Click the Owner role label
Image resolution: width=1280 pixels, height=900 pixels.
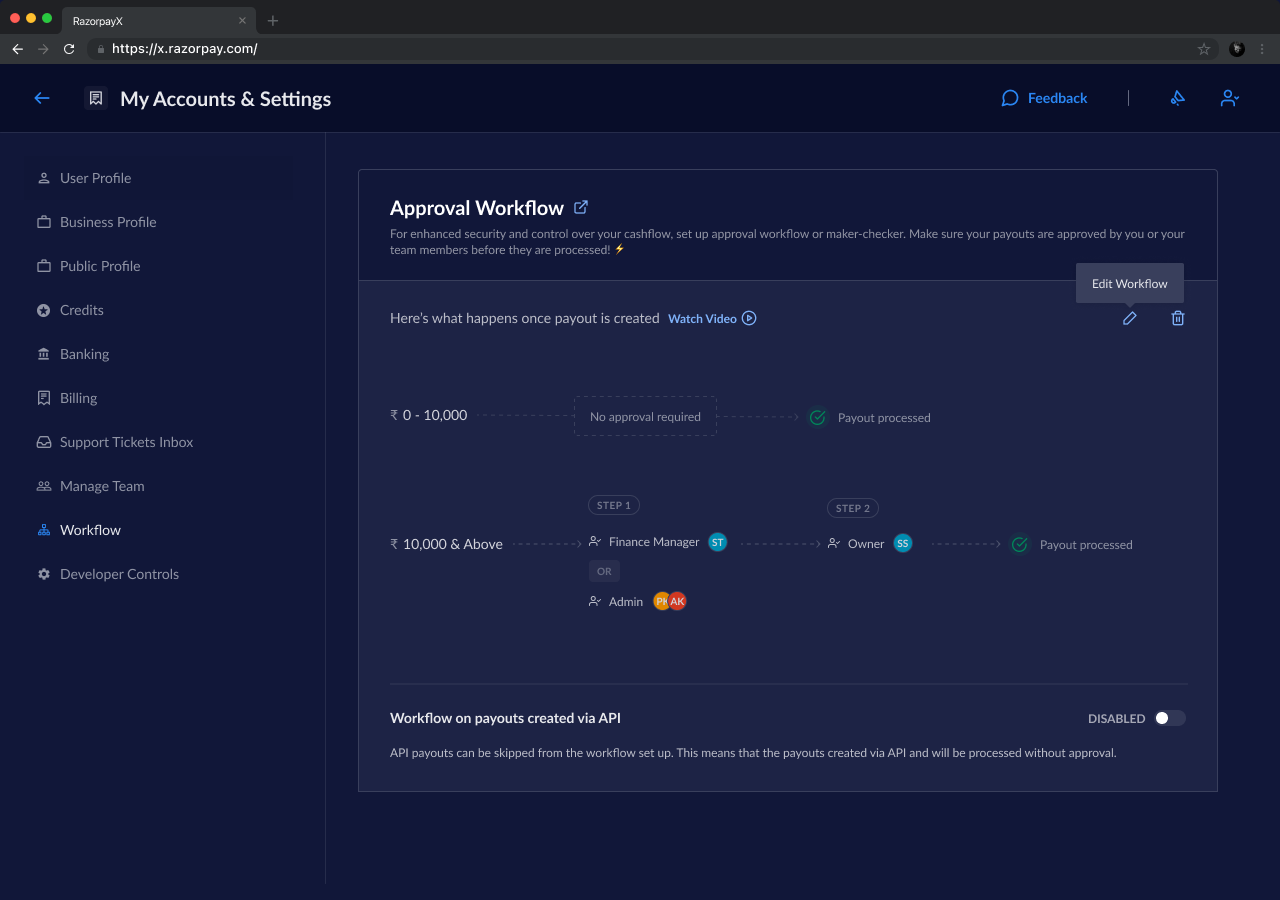(x=866, y=544)
